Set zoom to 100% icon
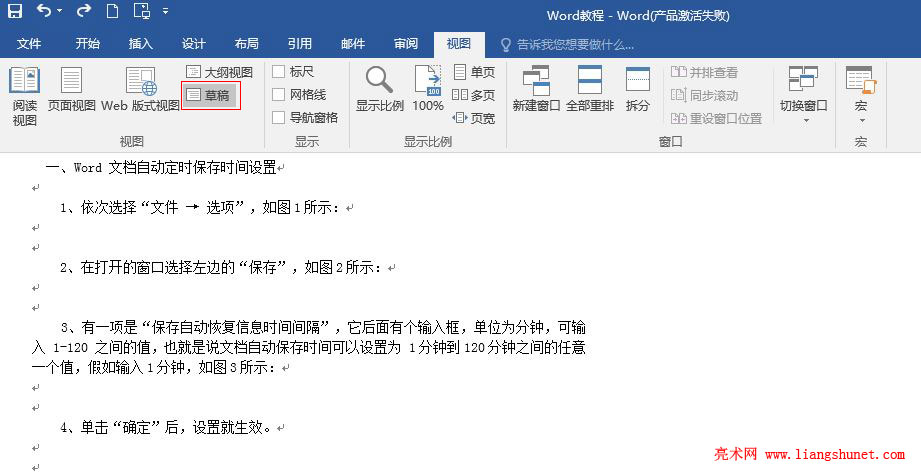Viewport: 921px width, 472px height. coord(428,89)
